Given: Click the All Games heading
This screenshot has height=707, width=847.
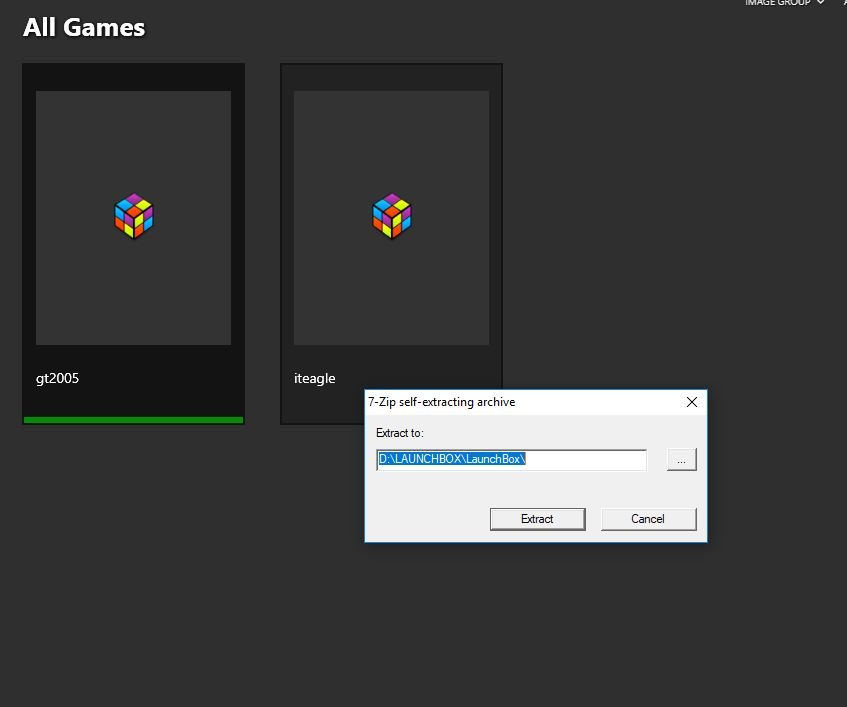Looking at the screenshot, I should pos(84,28).
